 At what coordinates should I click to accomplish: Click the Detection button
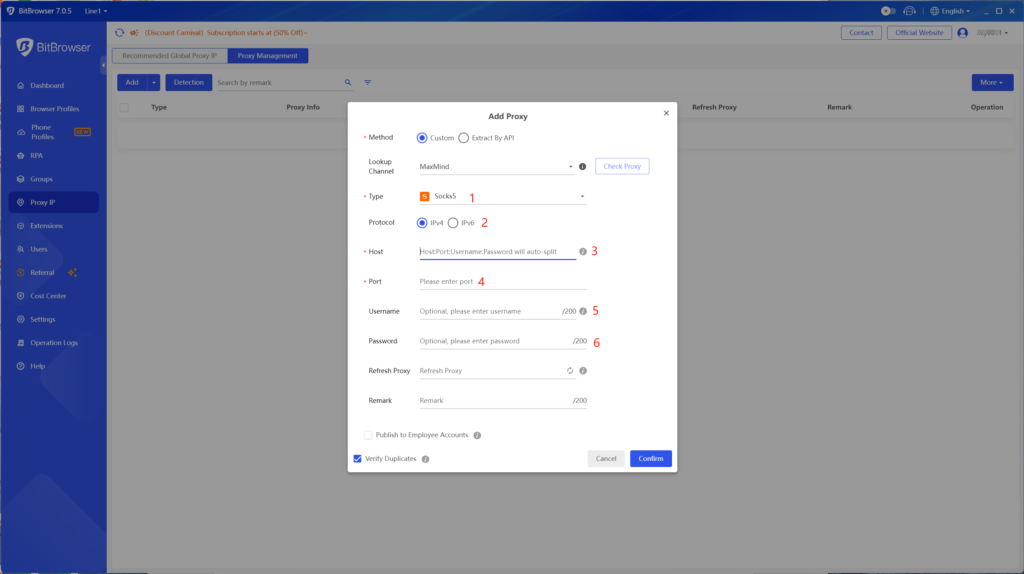189,83
